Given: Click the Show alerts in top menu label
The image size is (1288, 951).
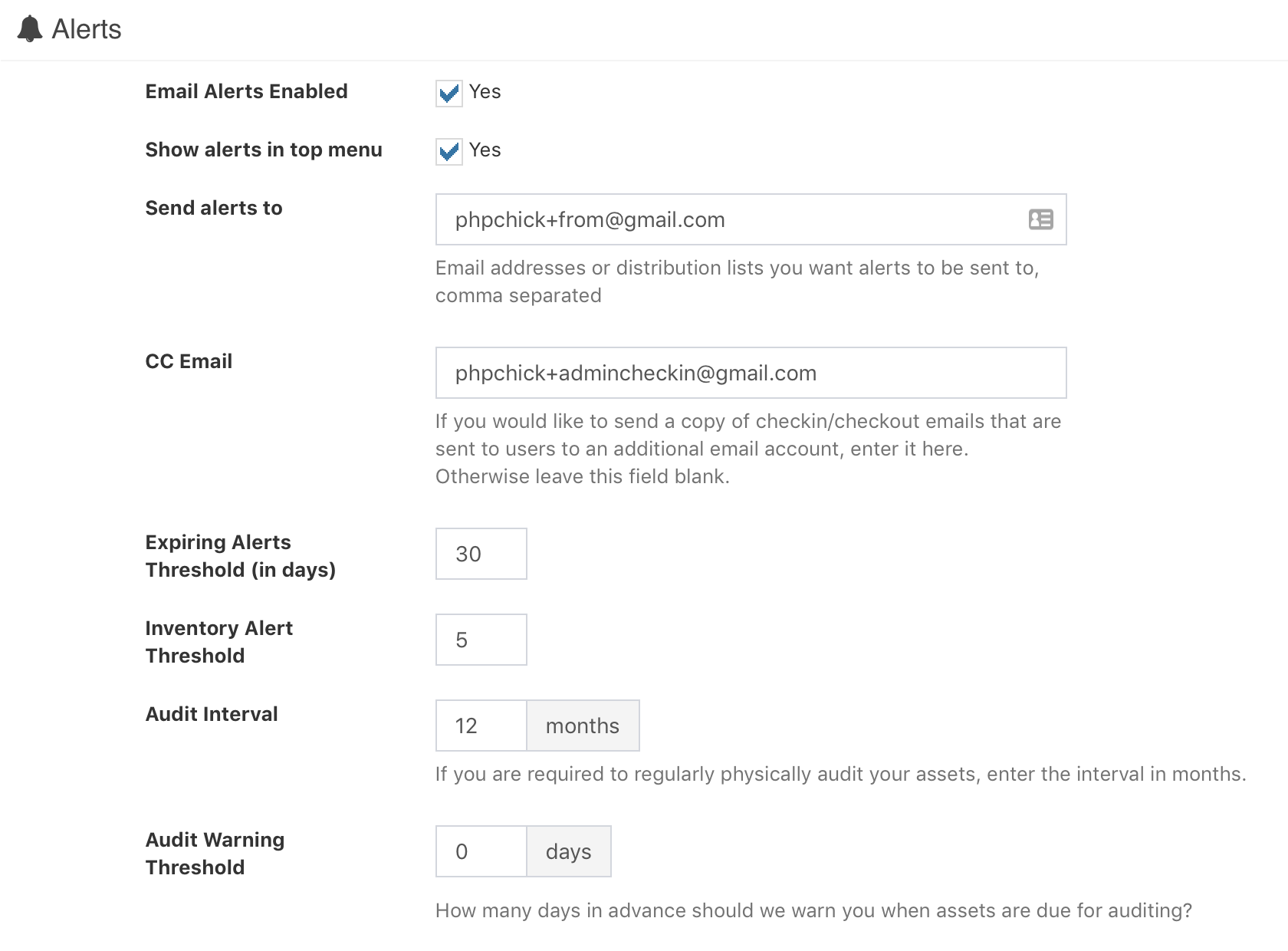Looking at the screenshot, I should pos(264,150).
